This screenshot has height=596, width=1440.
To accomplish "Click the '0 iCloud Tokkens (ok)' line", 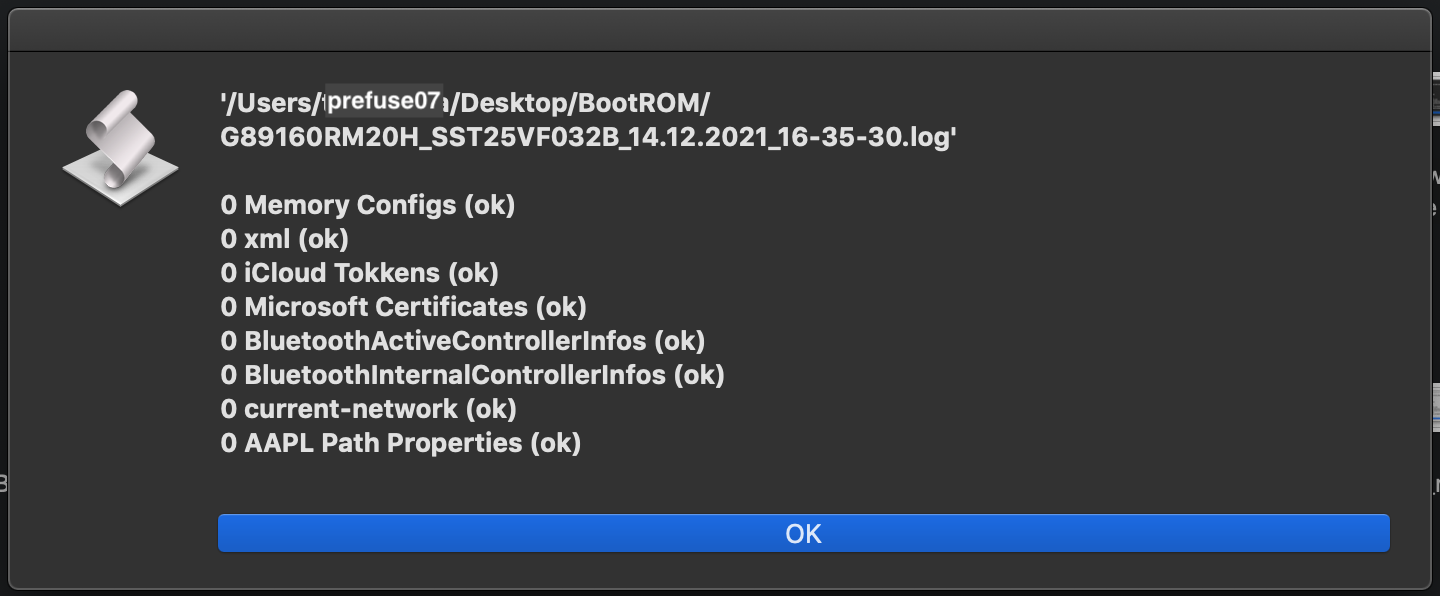I will (x=359, y=273).
